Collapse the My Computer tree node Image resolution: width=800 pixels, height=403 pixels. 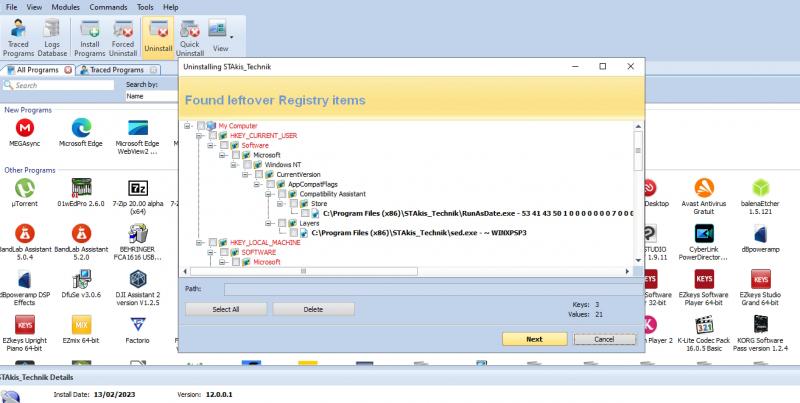point(187,125)
